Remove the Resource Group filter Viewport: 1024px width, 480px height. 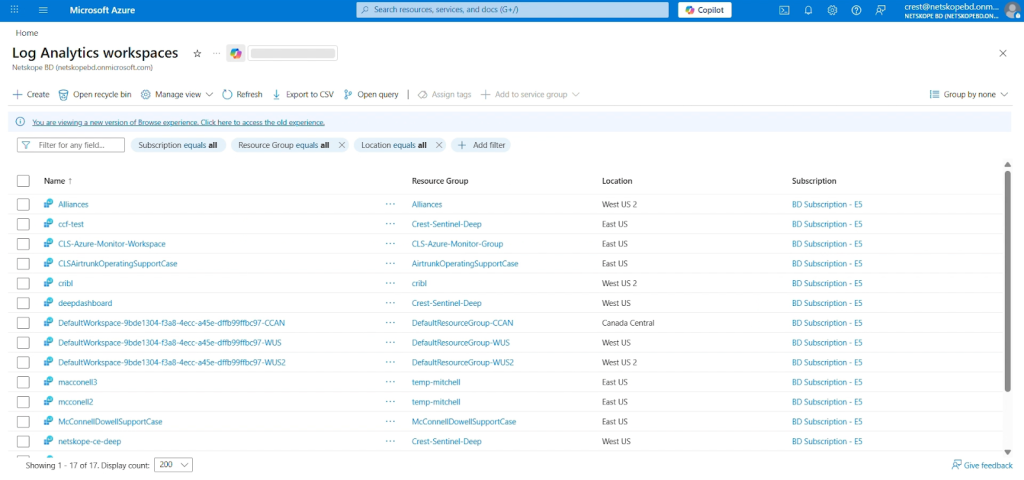(341, 146)
